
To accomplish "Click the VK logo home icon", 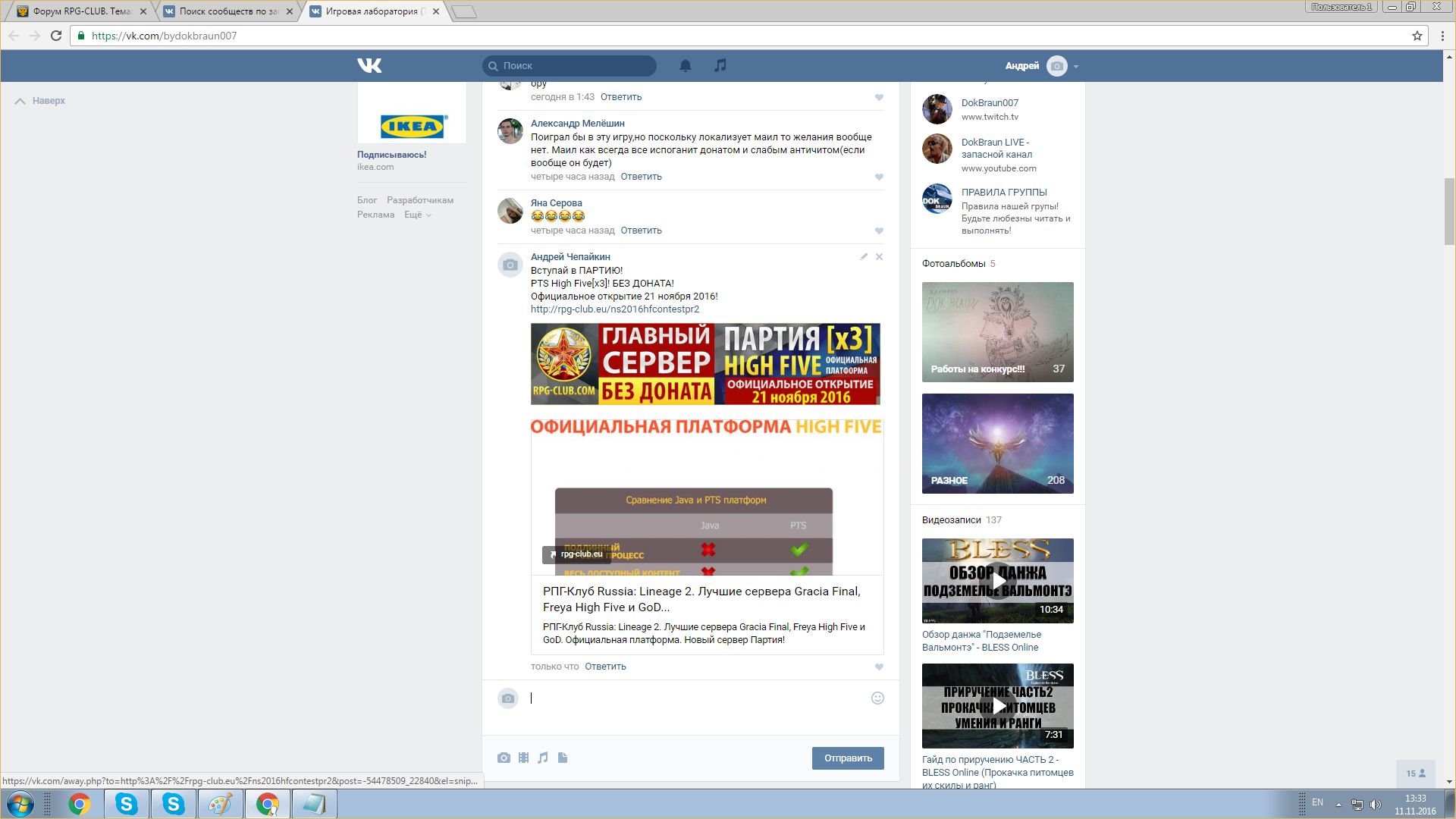I will click(369, 66).
